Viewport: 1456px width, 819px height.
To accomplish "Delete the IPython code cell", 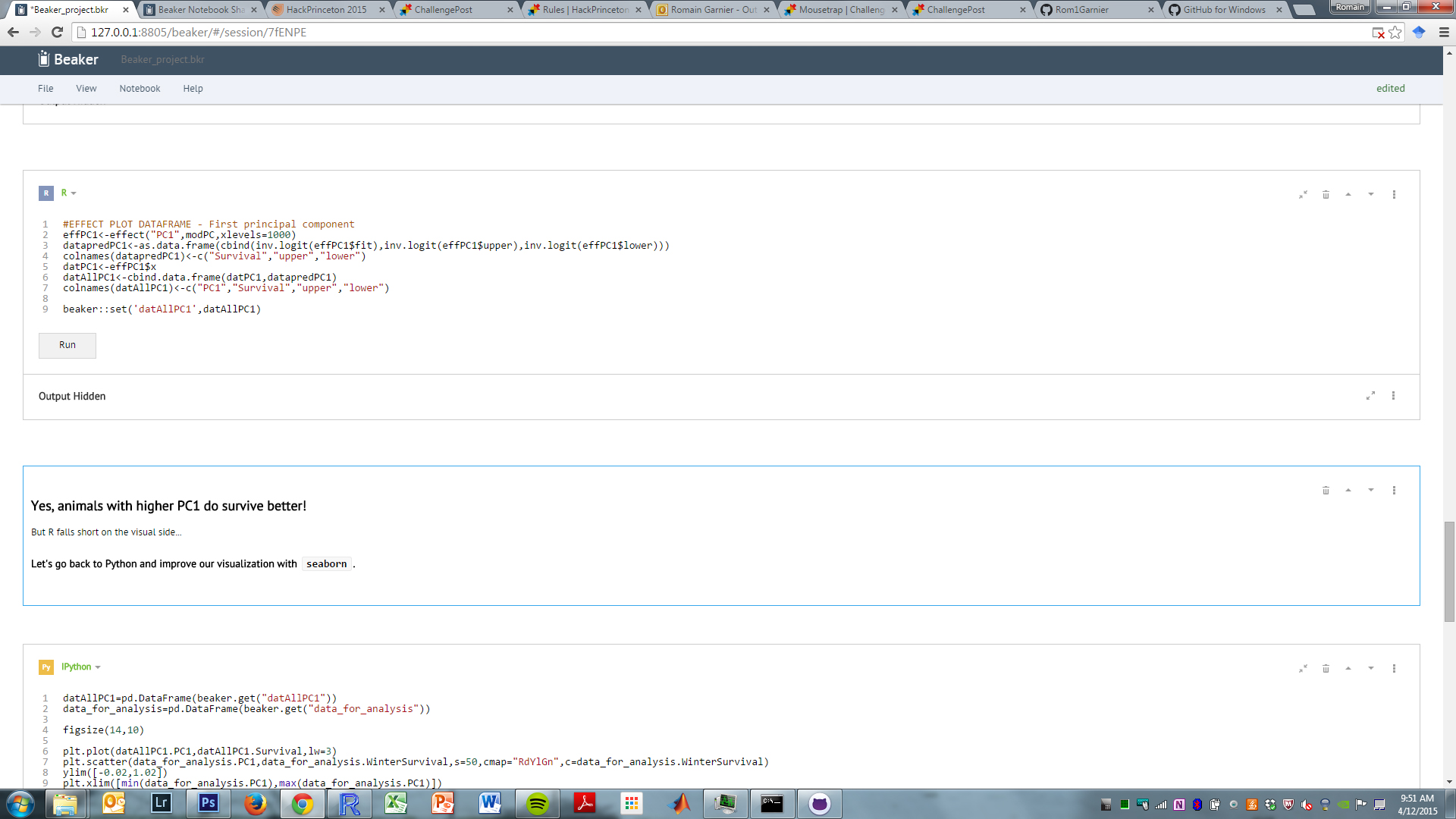I will tap(1326, 669).
